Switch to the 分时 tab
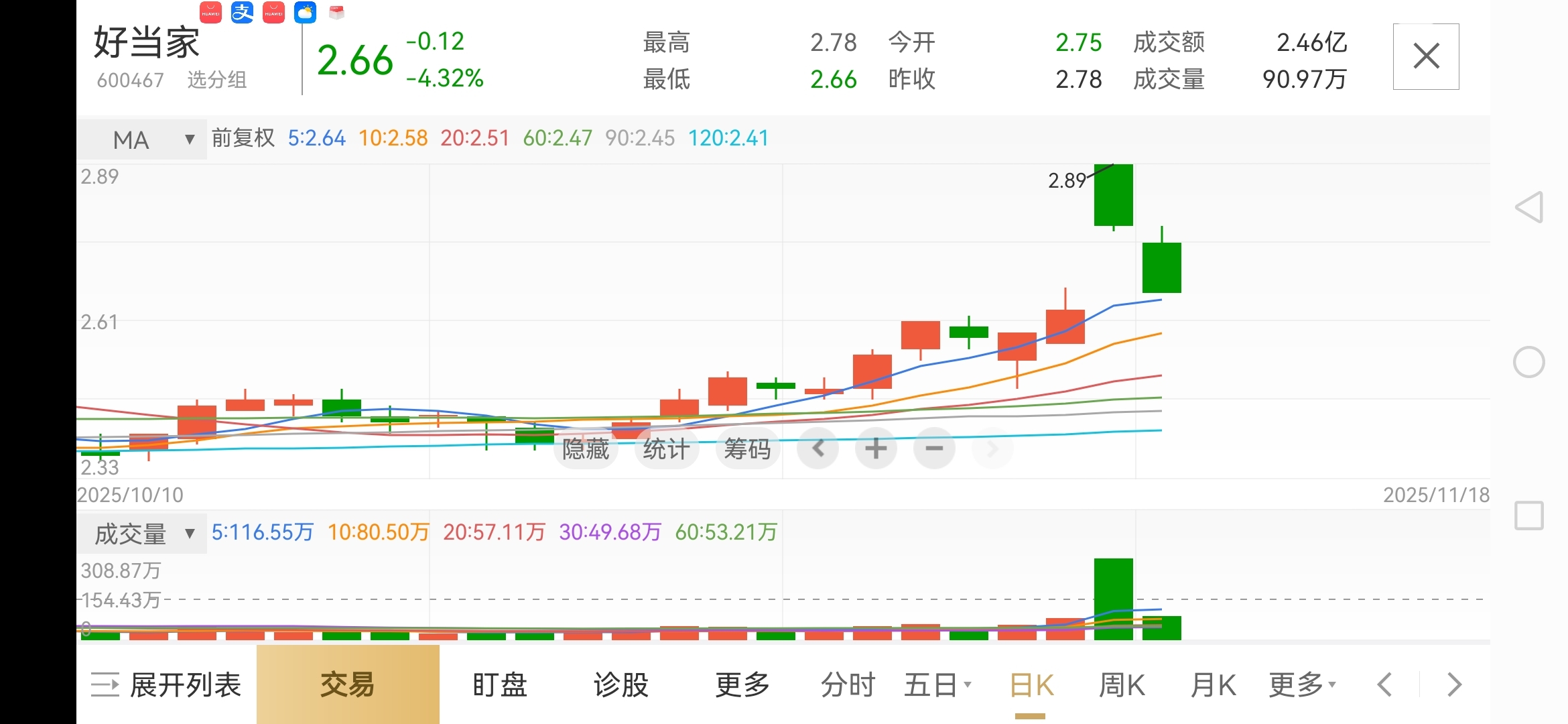1568x724 pixels. pos(848,685)
